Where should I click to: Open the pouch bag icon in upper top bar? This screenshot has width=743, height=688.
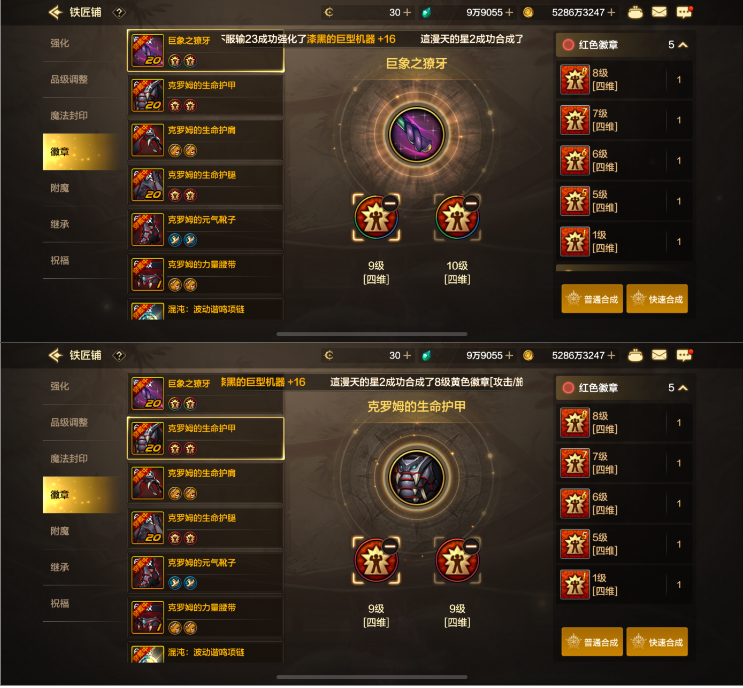pyautogui.click(x=635, y=12)
